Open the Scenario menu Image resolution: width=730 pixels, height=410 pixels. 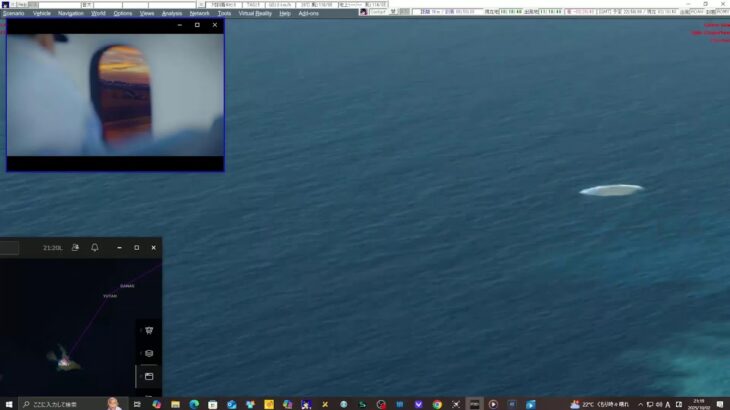pyautogui.click(x=13, y=13)
